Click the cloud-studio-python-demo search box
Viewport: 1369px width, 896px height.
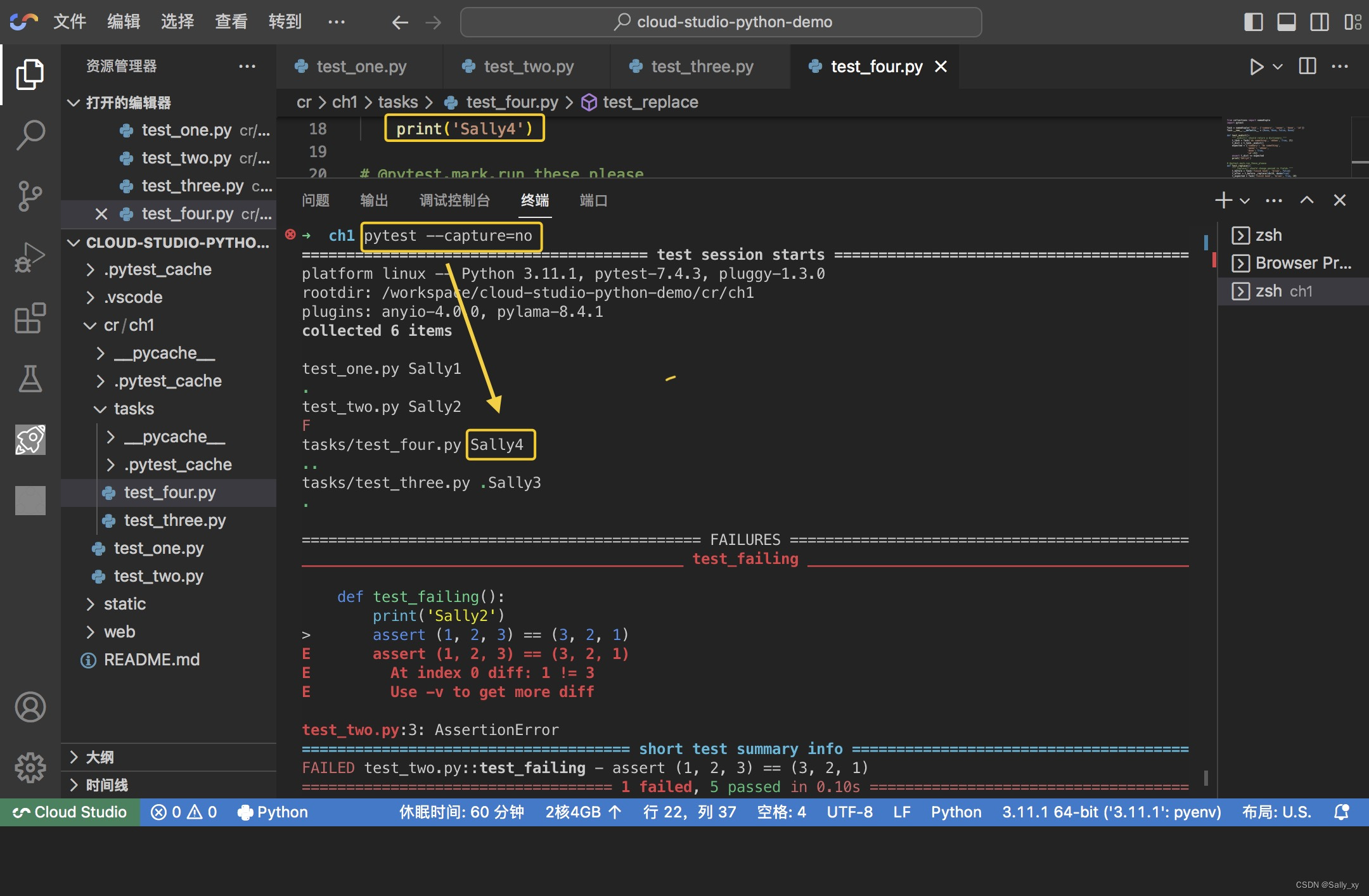tap(721, 22)
